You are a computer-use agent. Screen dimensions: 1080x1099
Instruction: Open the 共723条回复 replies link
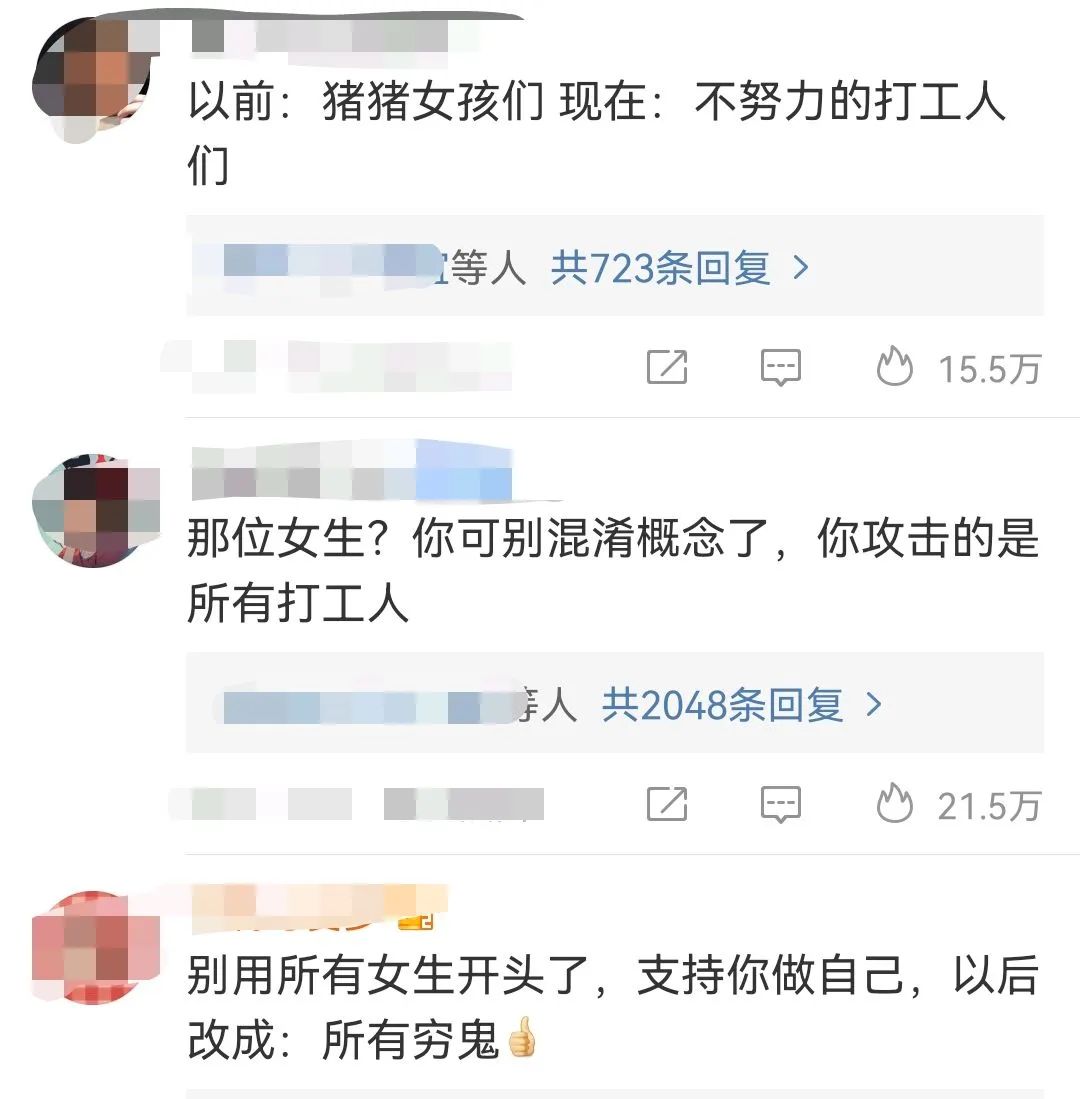660,268
